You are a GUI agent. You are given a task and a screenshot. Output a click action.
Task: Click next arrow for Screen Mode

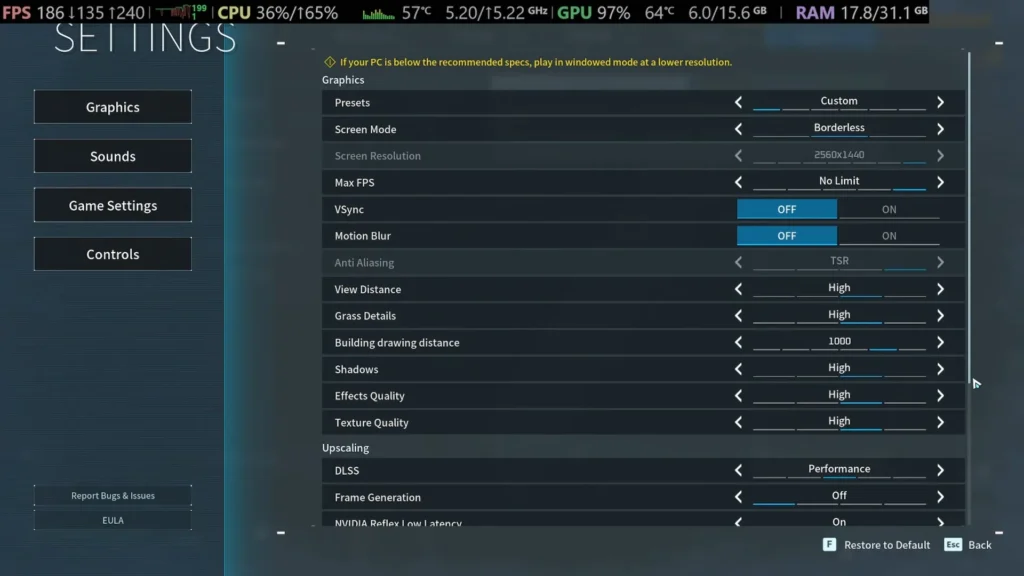[940, 129]
